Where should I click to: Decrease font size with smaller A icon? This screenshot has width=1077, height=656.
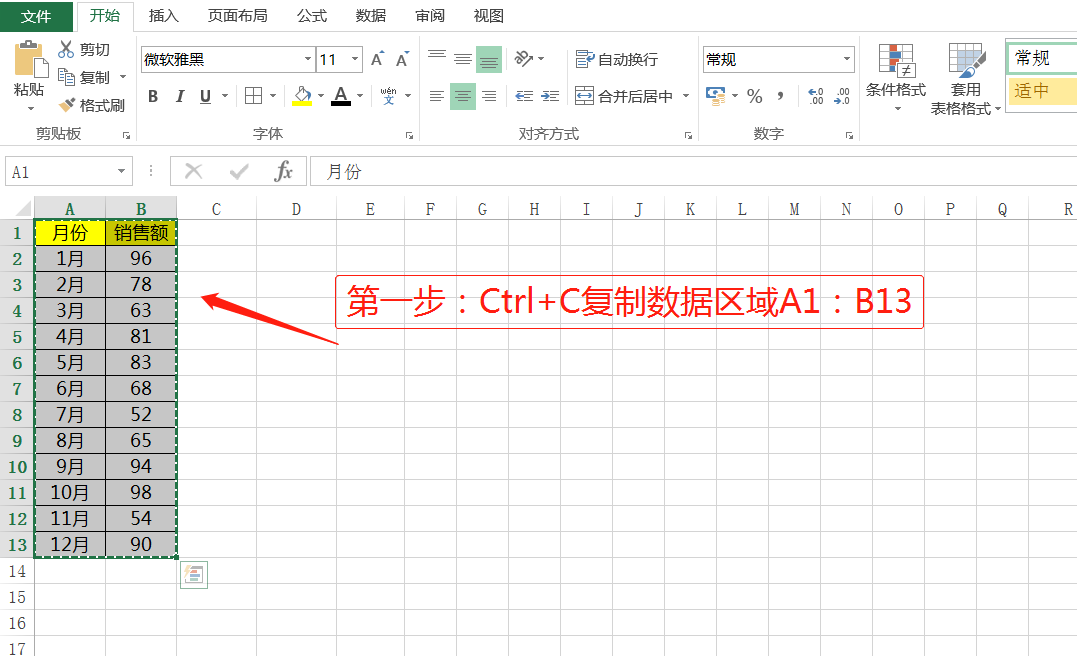coord(403,59)
